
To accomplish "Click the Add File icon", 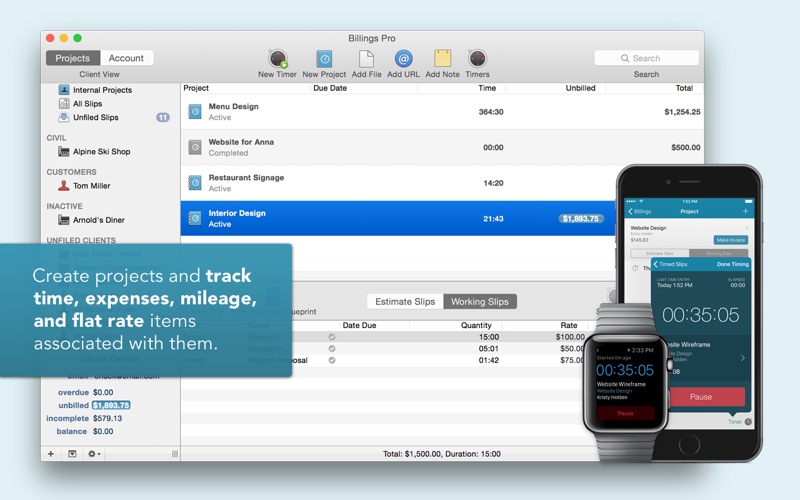I will [366, 59].
